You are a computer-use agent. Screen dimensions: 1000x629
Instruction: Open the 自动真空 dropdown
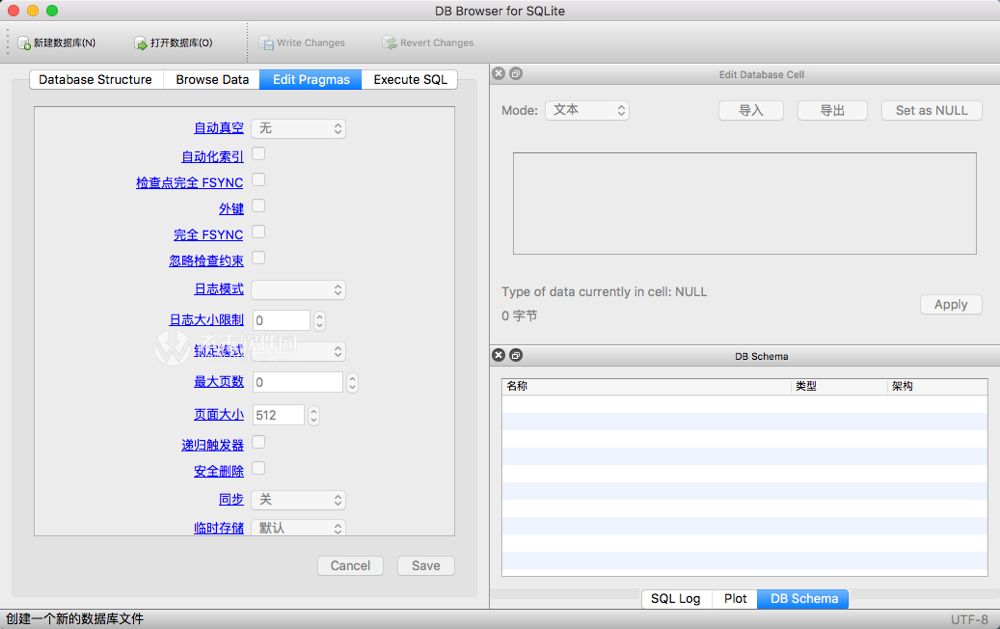tap(299, 128)
